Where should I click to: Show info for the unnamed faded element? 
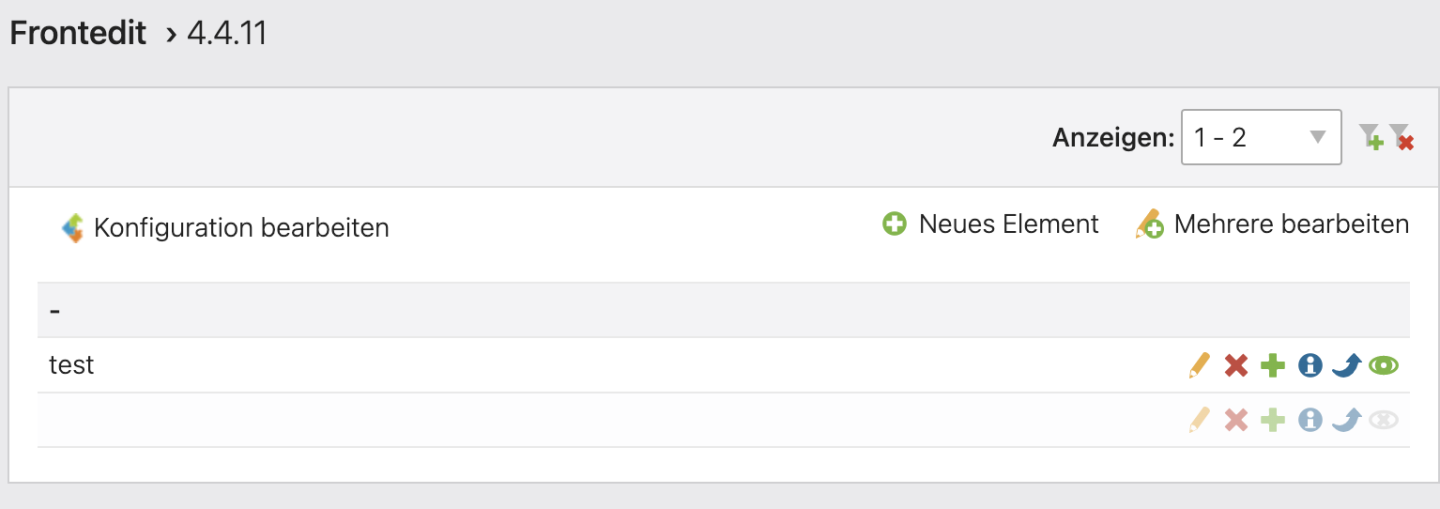pos(1310,420)
